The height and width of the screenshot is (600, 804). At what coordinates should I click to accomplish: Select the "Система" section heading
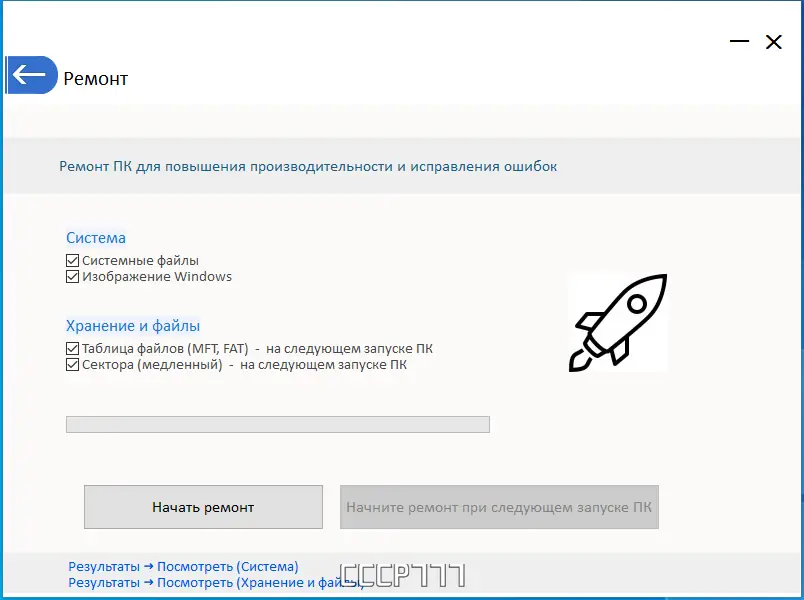(95, 238)
